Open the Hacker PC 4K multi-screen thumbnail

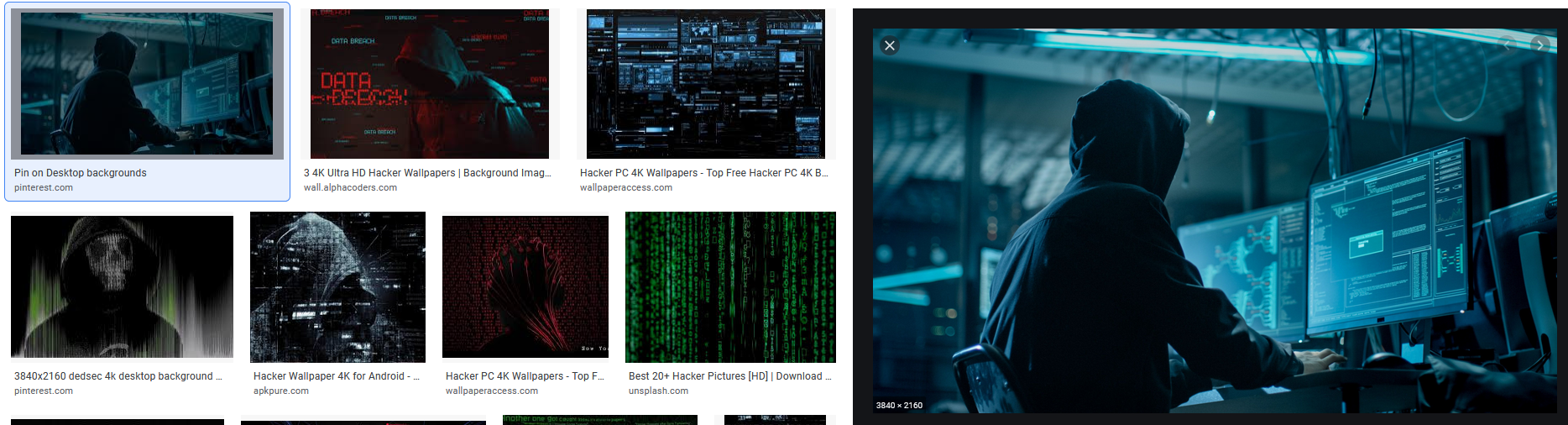[705, 84]
